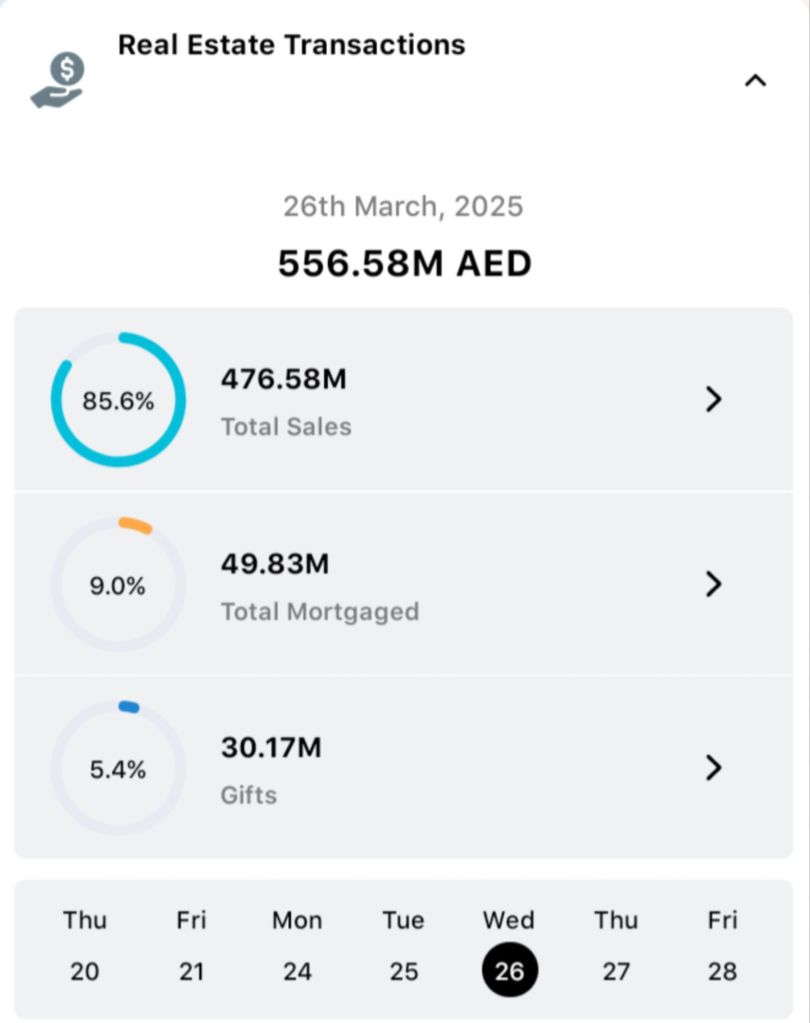Click the 5.4% gifts progress ring
The width and height of the screenshot is (810, 1023).
click(118, 769)
